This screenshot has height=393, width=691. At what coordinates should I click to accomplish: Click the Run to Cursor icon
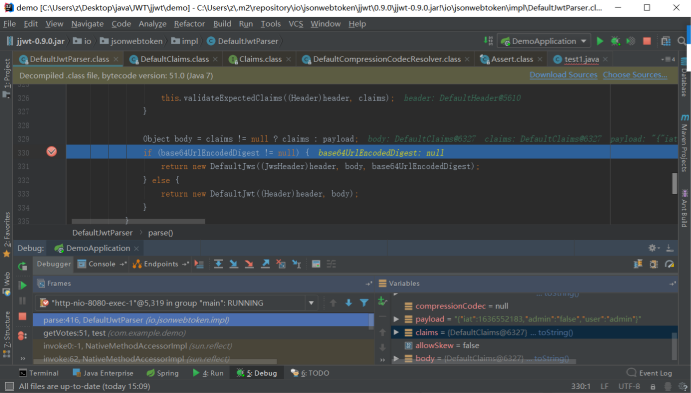297,264
